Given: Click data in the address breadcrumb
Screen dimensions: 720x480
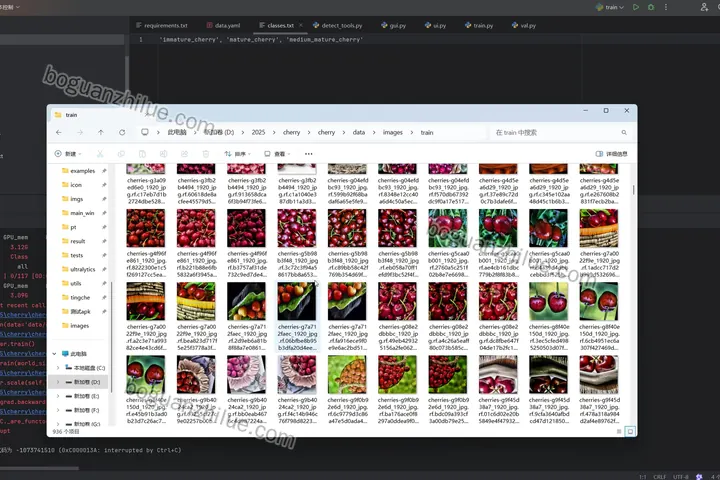Looking at the screenshot, I should [x=359, y=132].
